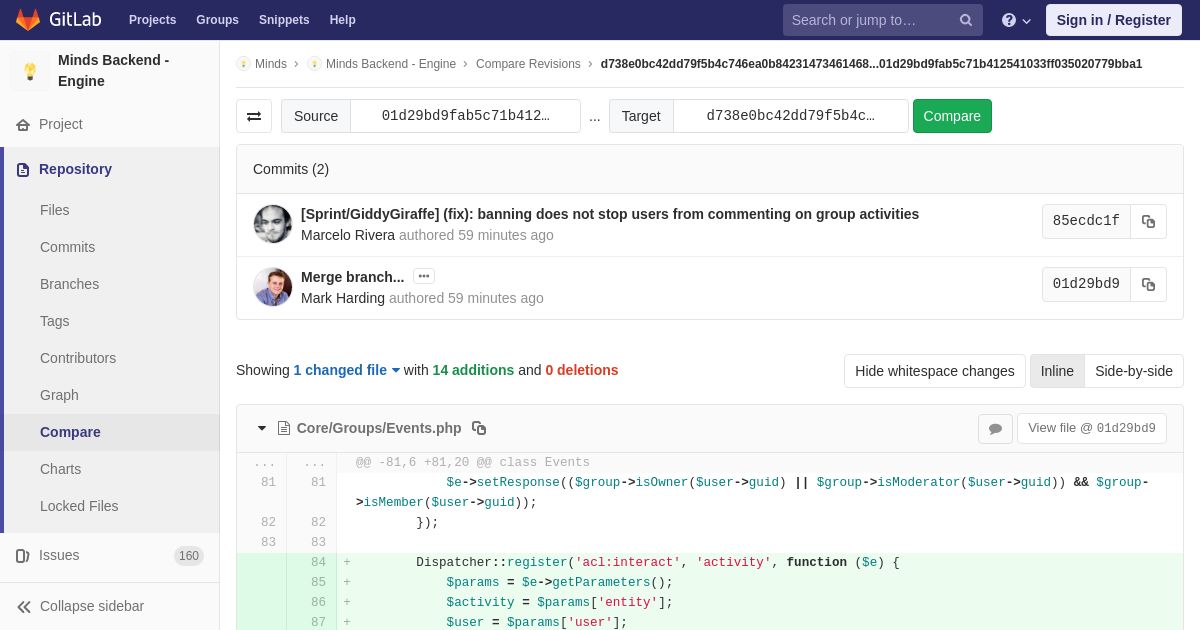Go to Files in sidebar
Viewport: 1200px width, 630px height.
[55, 210]
